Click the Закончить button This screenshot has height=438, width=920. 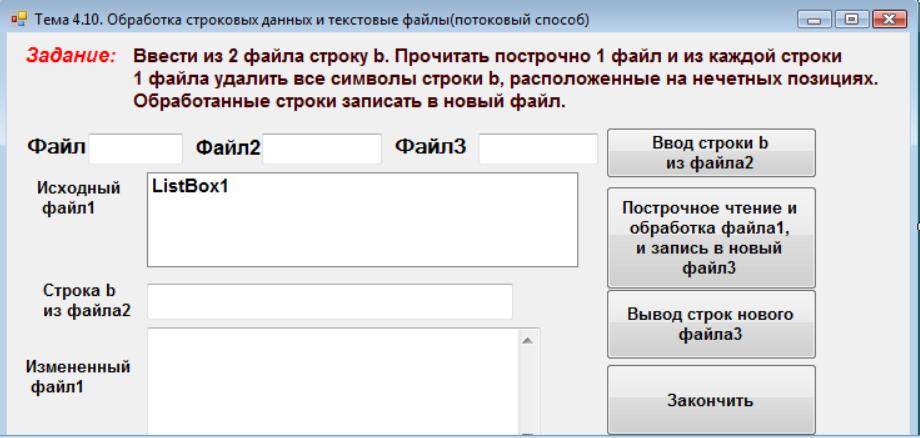pyautogui.click(x=711, y=401)
